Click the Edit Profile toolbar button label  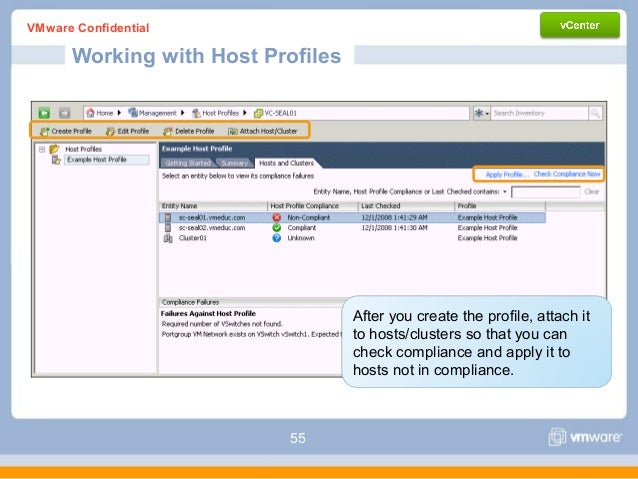click(x=133, y=131)
